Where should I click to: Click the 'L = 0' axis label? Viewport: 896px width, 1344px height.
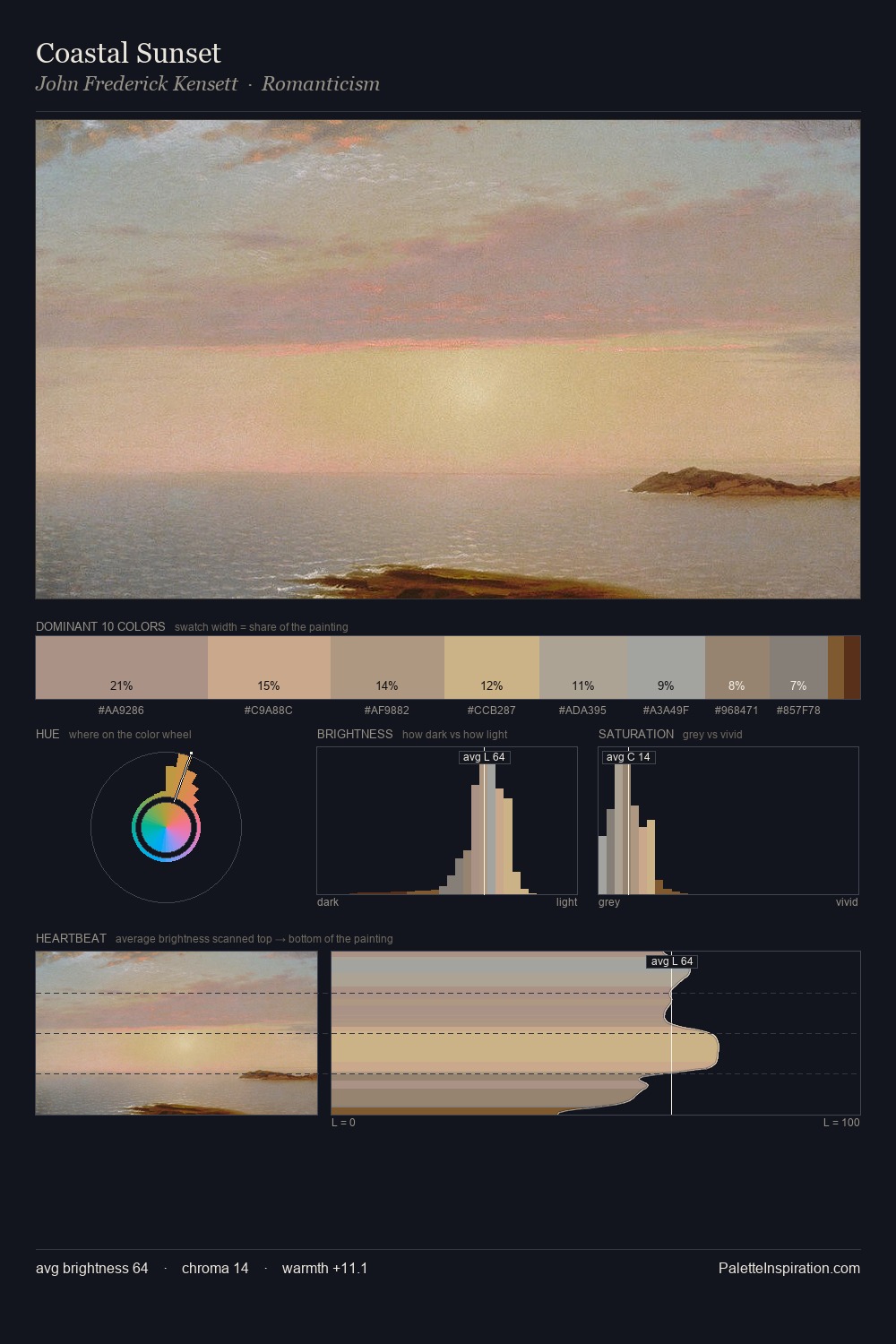point(343,1123)
